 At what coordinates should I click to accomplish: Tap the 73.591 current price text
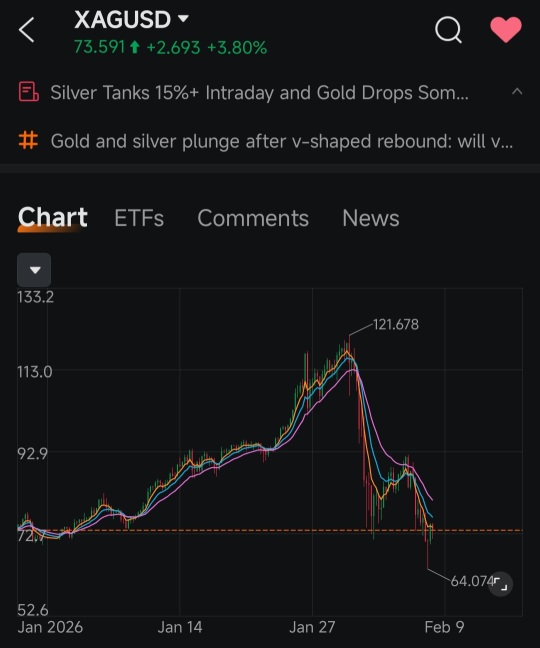pos(99,47)
